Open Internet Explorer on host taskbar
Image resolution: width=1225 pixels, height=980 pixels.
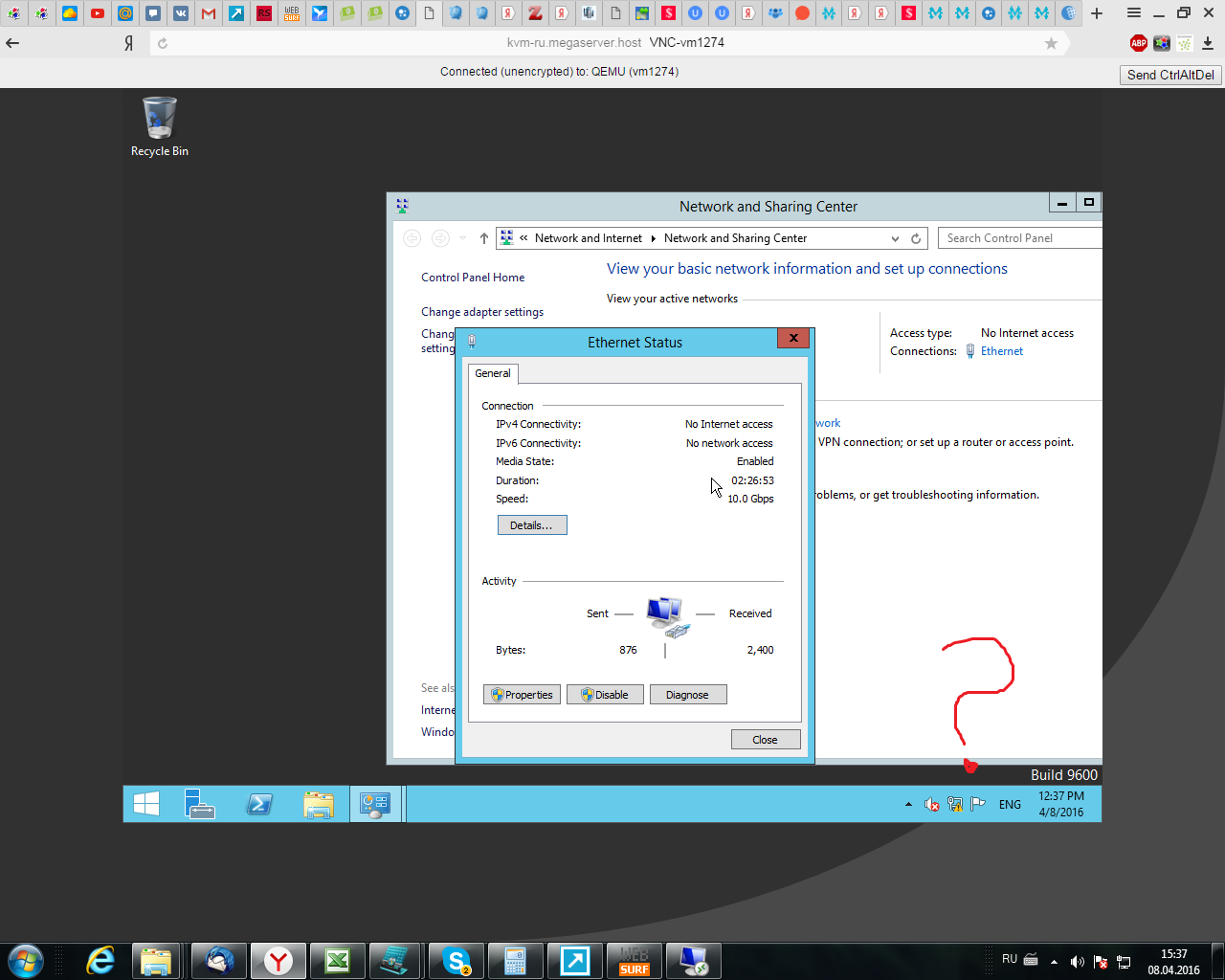click(x=100, y=961)
